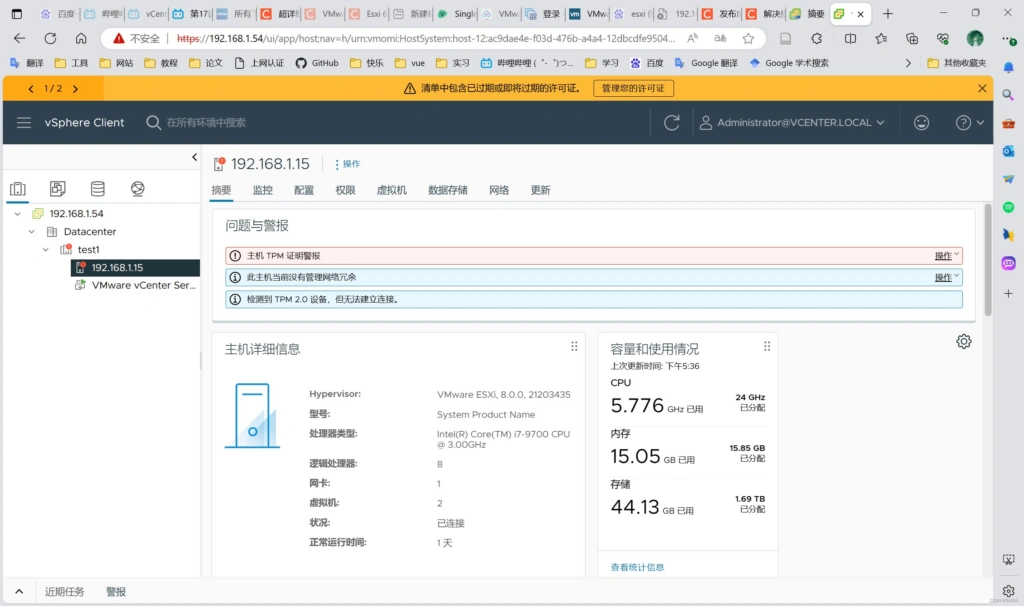The image size is (1024, 606).
Task: Open Administrator@VCENTER.LOCAL user menu
Action: click(792, 122)
